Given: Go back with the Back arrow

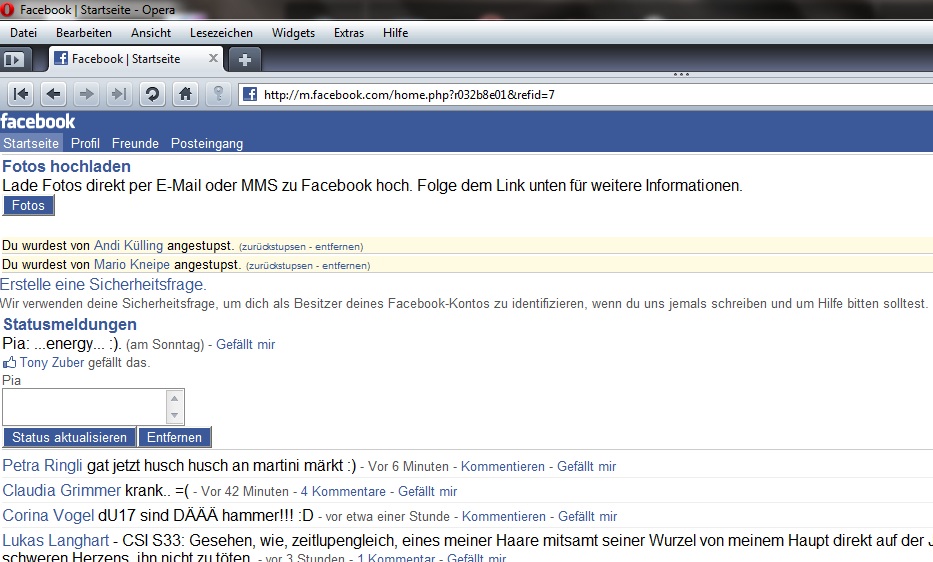Looking at the screenshot, I should point(54,94).
